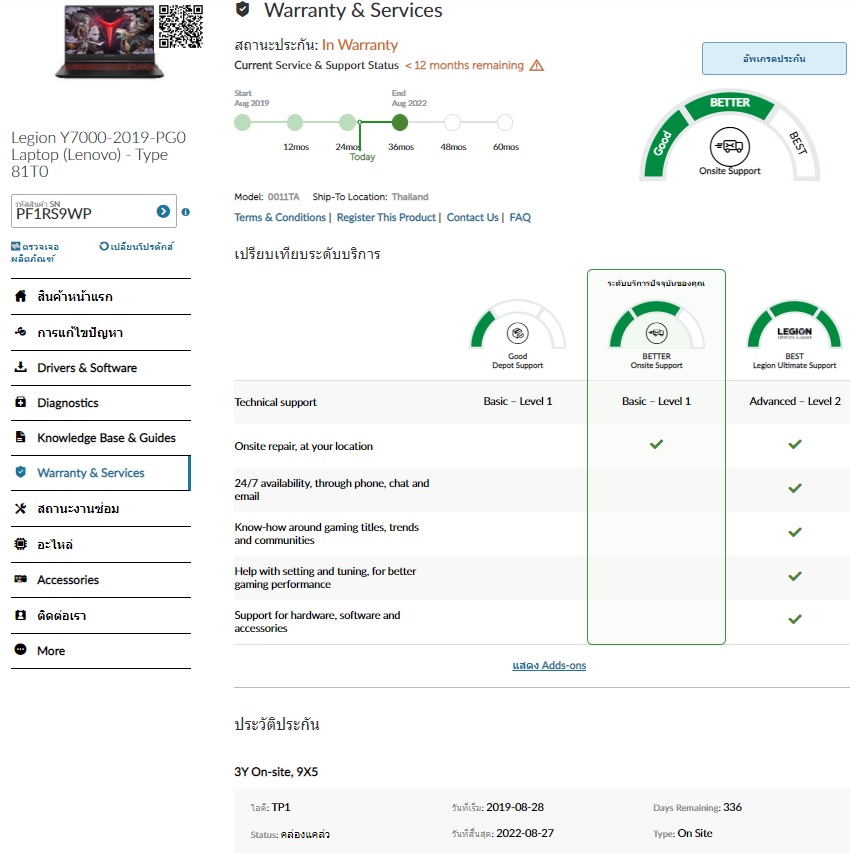The height and width of the screenshot is (853, 850).
Task: Click the shield icon in the Warranty & Services sidebar item
Action: point(21,472)
